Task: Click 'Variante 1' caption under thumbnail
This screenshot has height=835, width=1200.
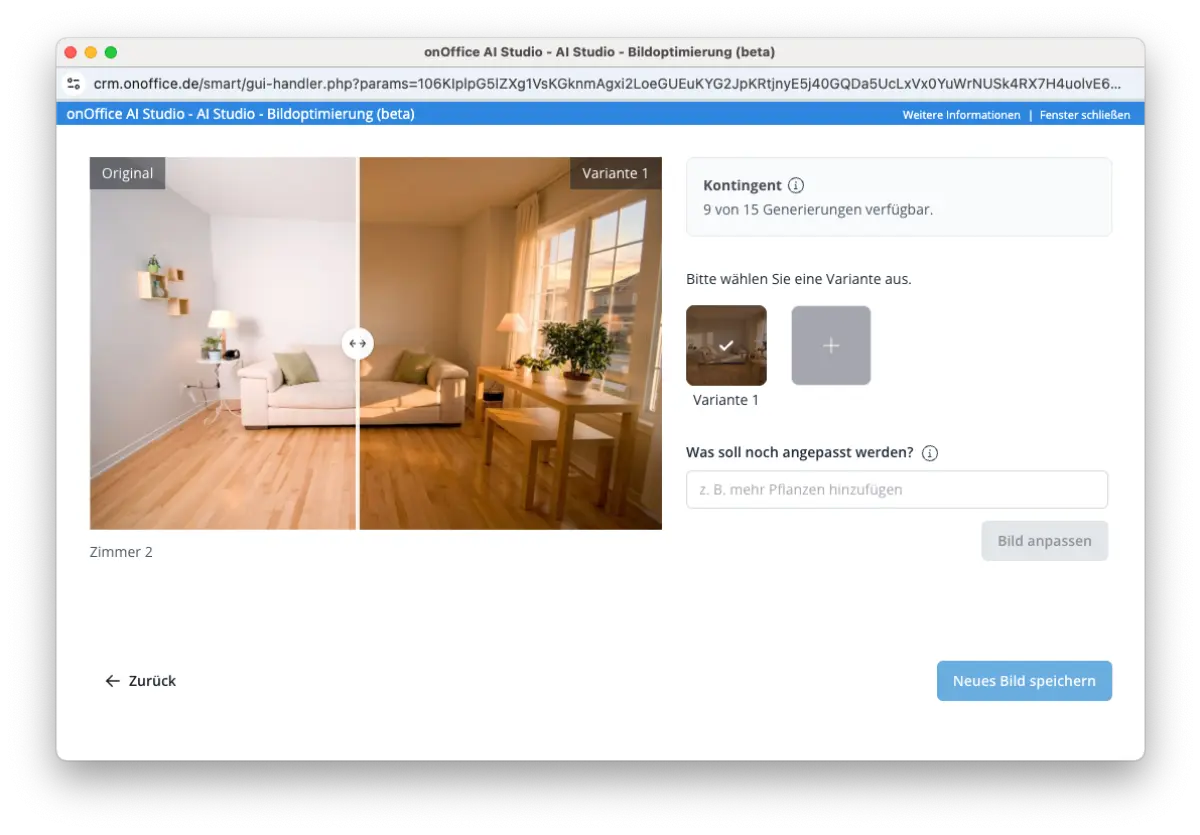Action: click(x=726, y=400)
